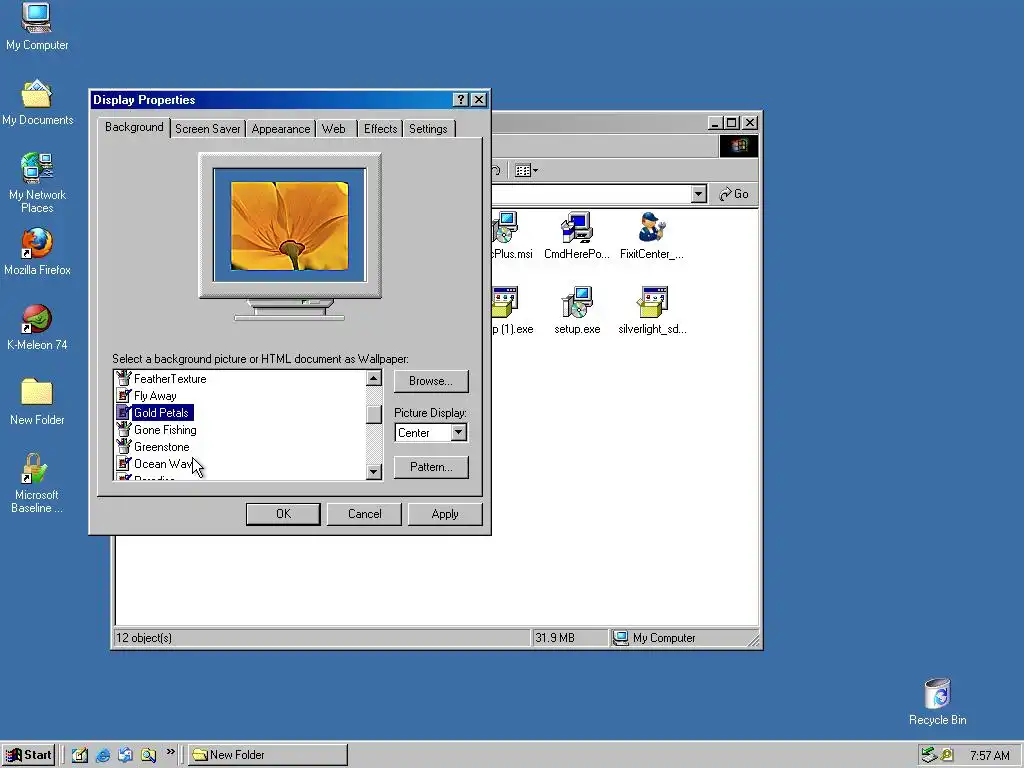1024x768 pixels.
Task: Open the Web tab
Action: [x=334, y=129]
